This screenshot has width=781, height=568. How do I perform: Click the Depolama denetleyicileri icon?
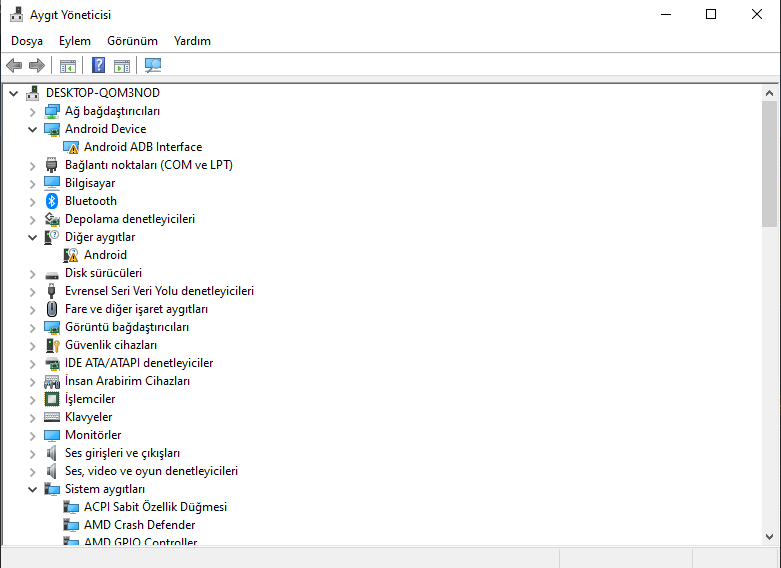[52, 219]
